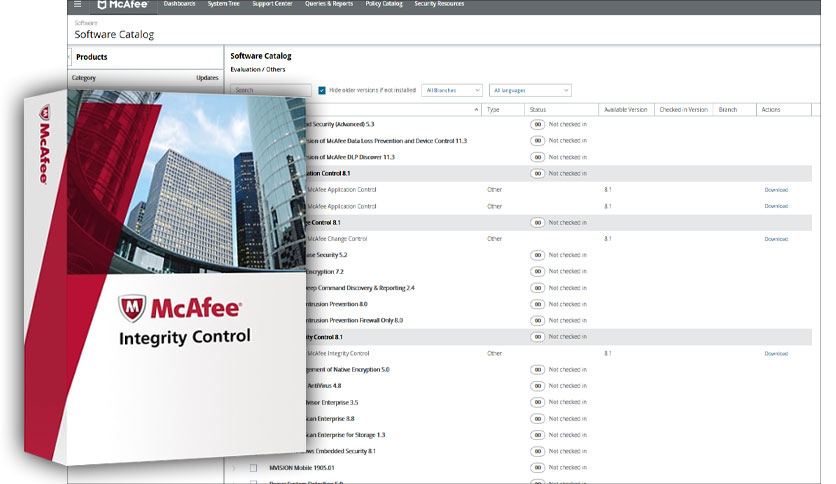Sort by Available Version column header
Screen dimensions: 836x484
625,110
